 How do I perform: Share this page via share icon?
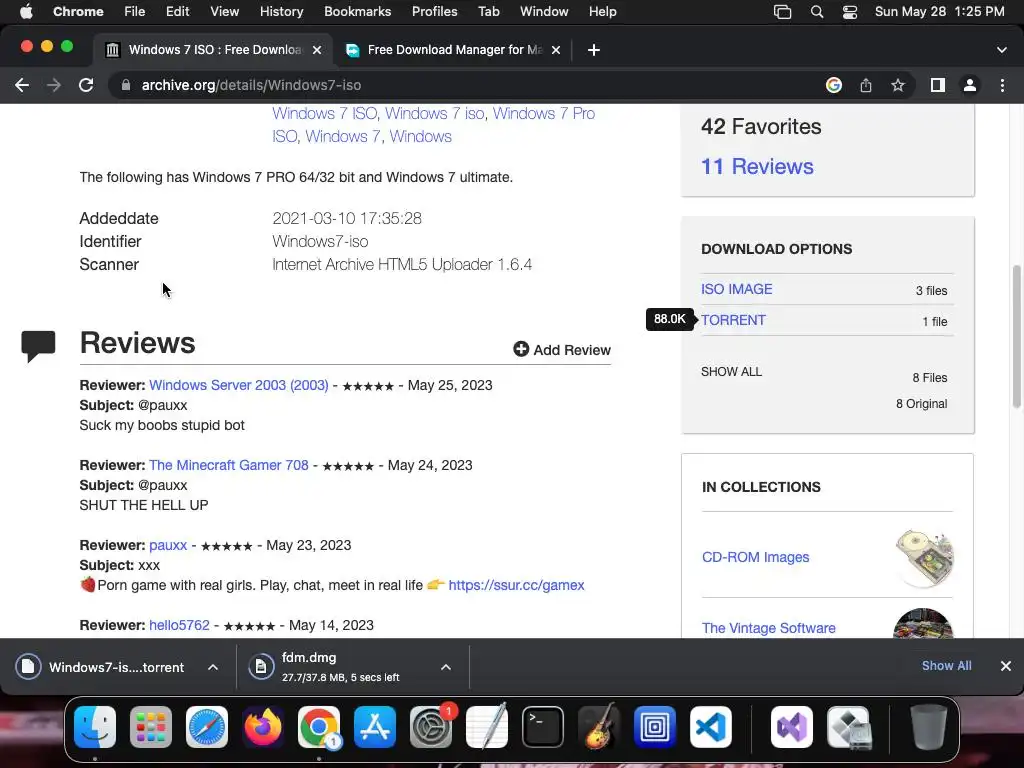point(866,85)
